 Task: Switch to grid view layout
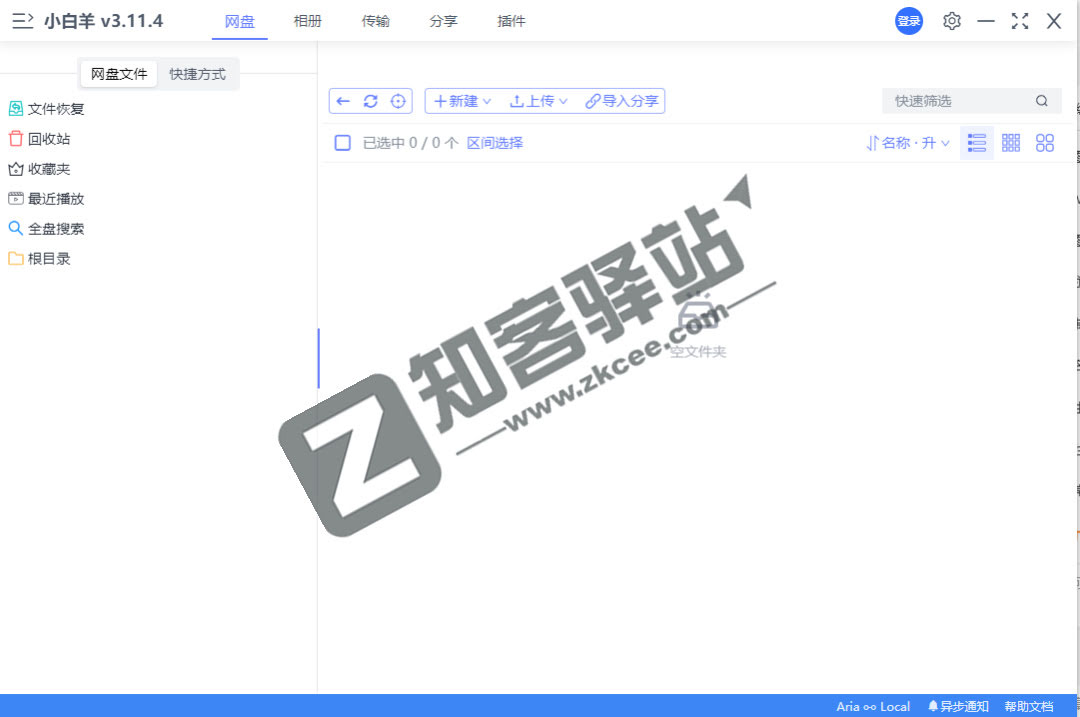click(1010, 142)
